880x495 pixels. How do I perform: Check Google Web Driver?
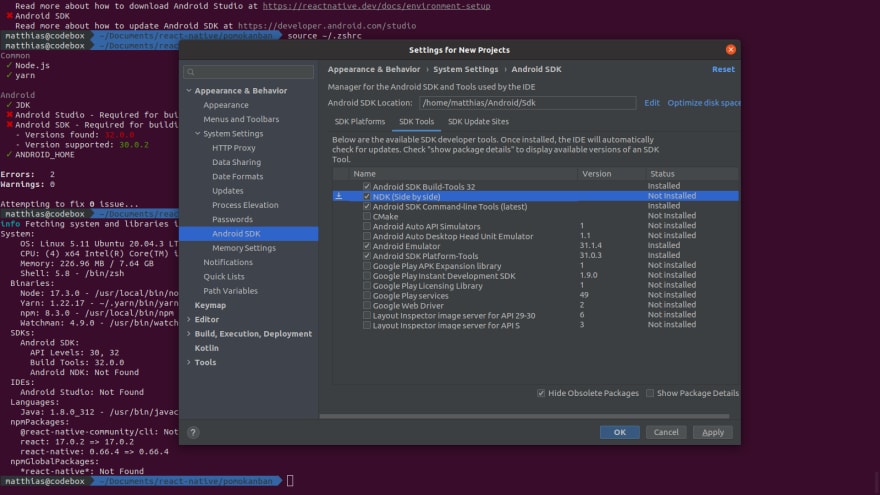click(366, 305)
